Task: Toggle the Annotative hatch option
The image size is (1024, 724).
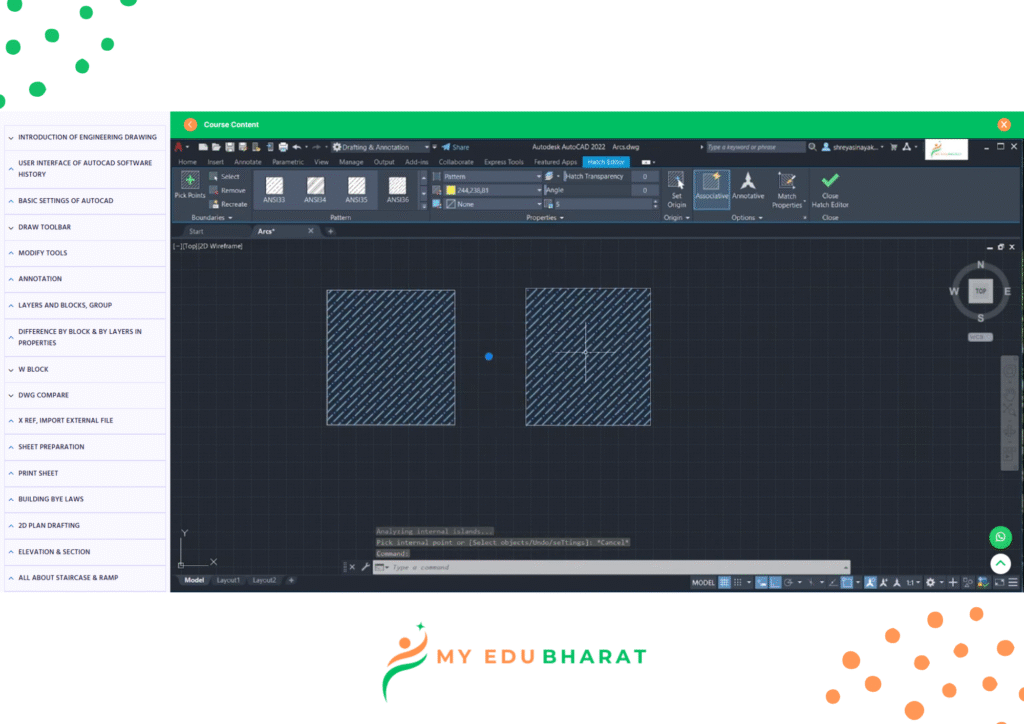Action: coord(748,183)
